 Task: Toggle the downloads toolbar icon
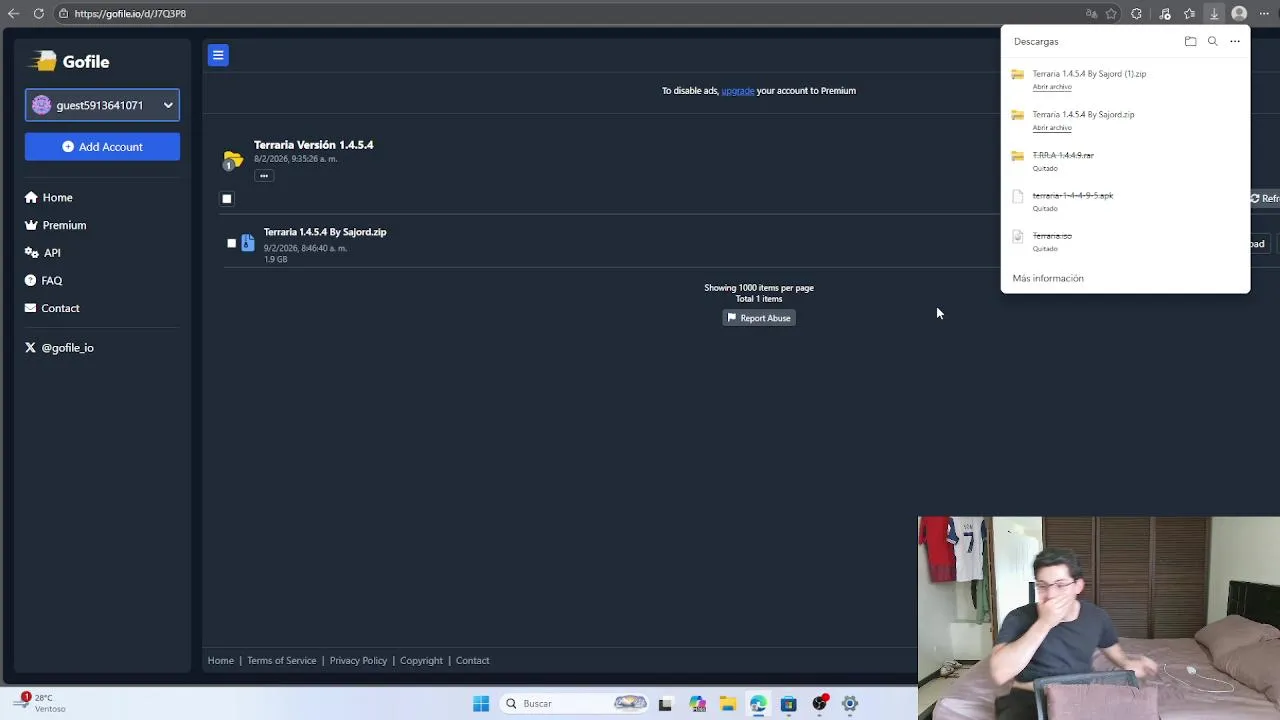coord(1214,14)
